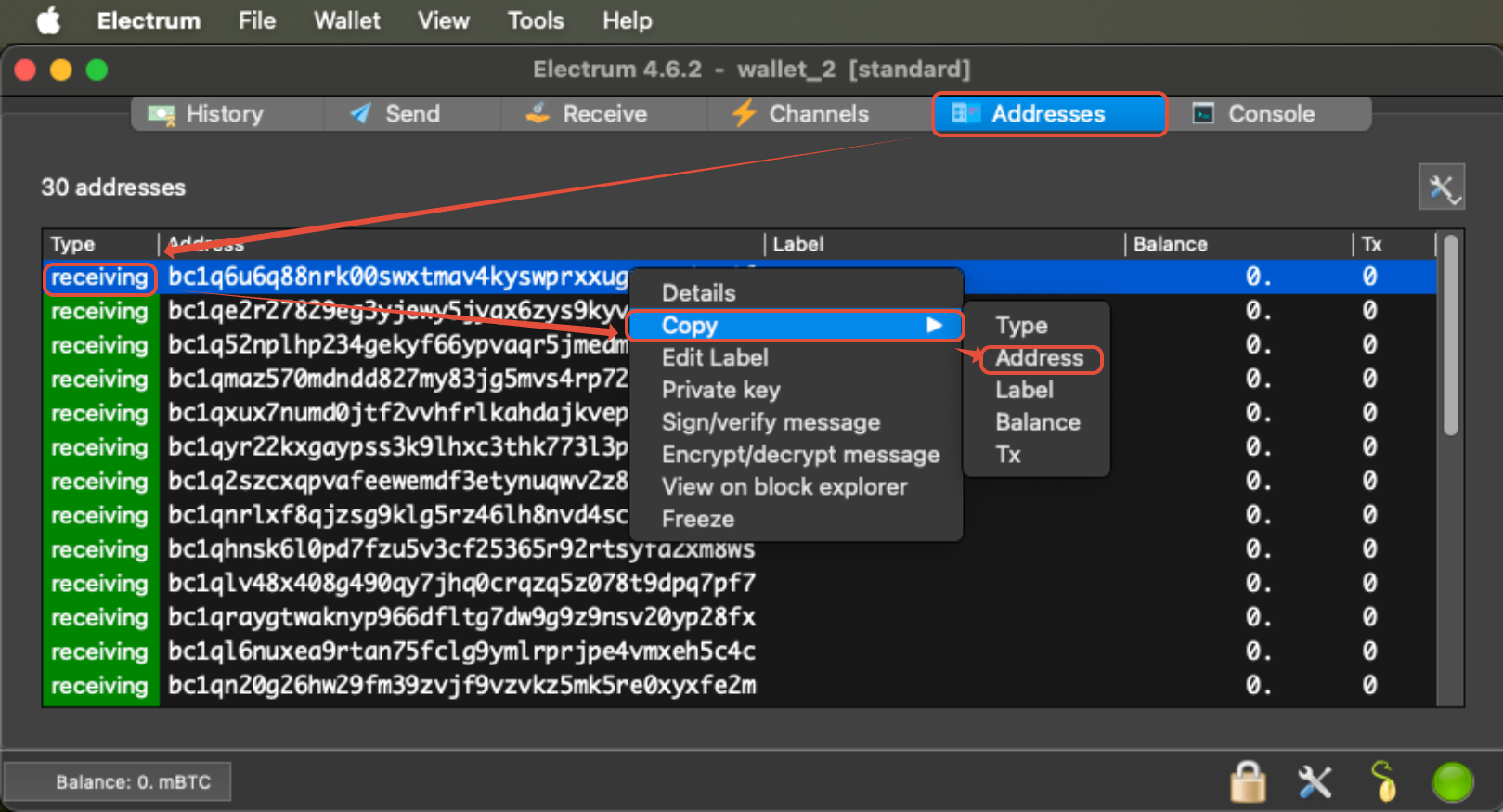Viewport: 1503px width, 812px height.
Task: Switch to the Channels tab
Action: 819,114
